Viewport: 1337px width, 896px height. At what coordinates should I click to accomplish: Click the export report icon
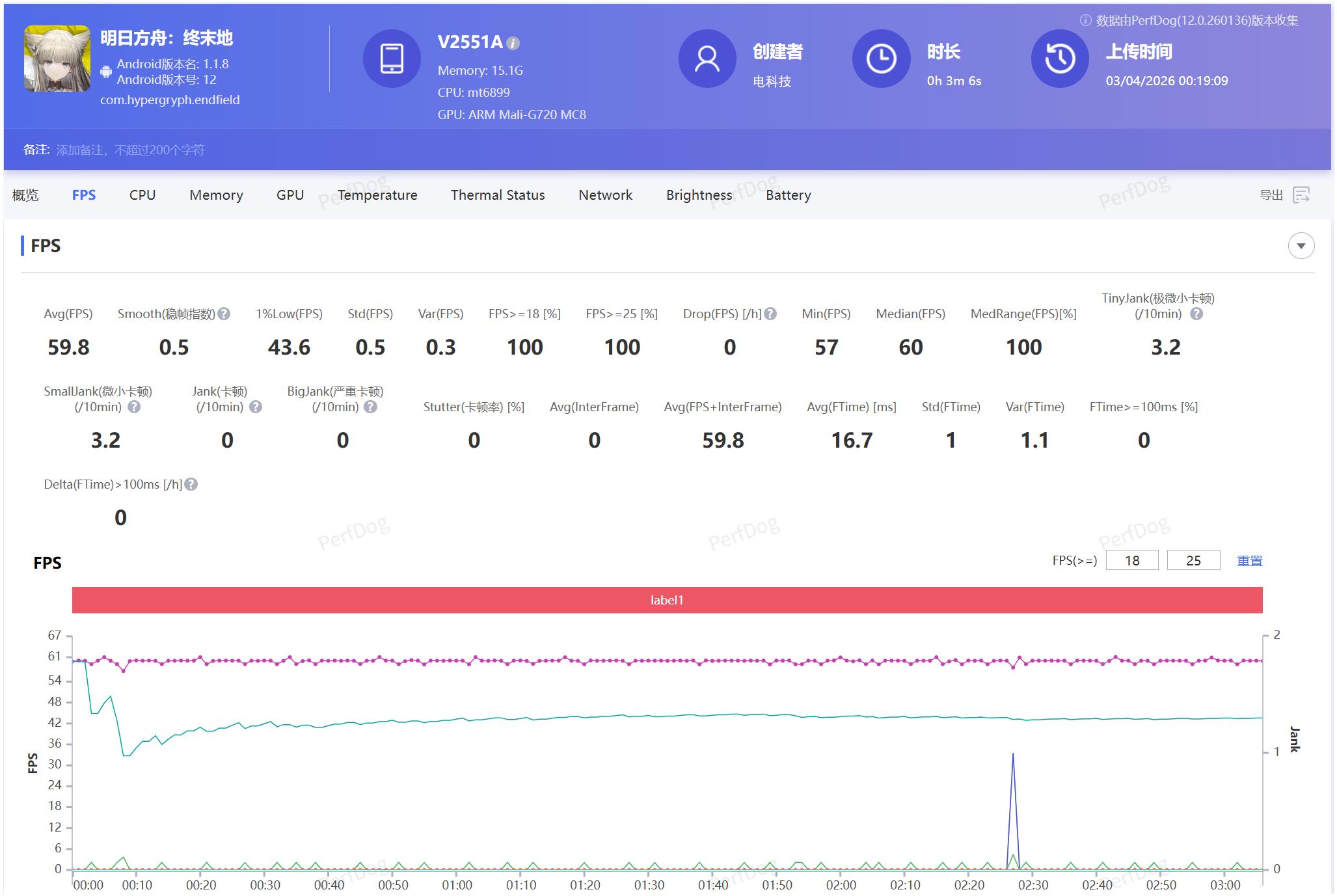point(1301,195)
